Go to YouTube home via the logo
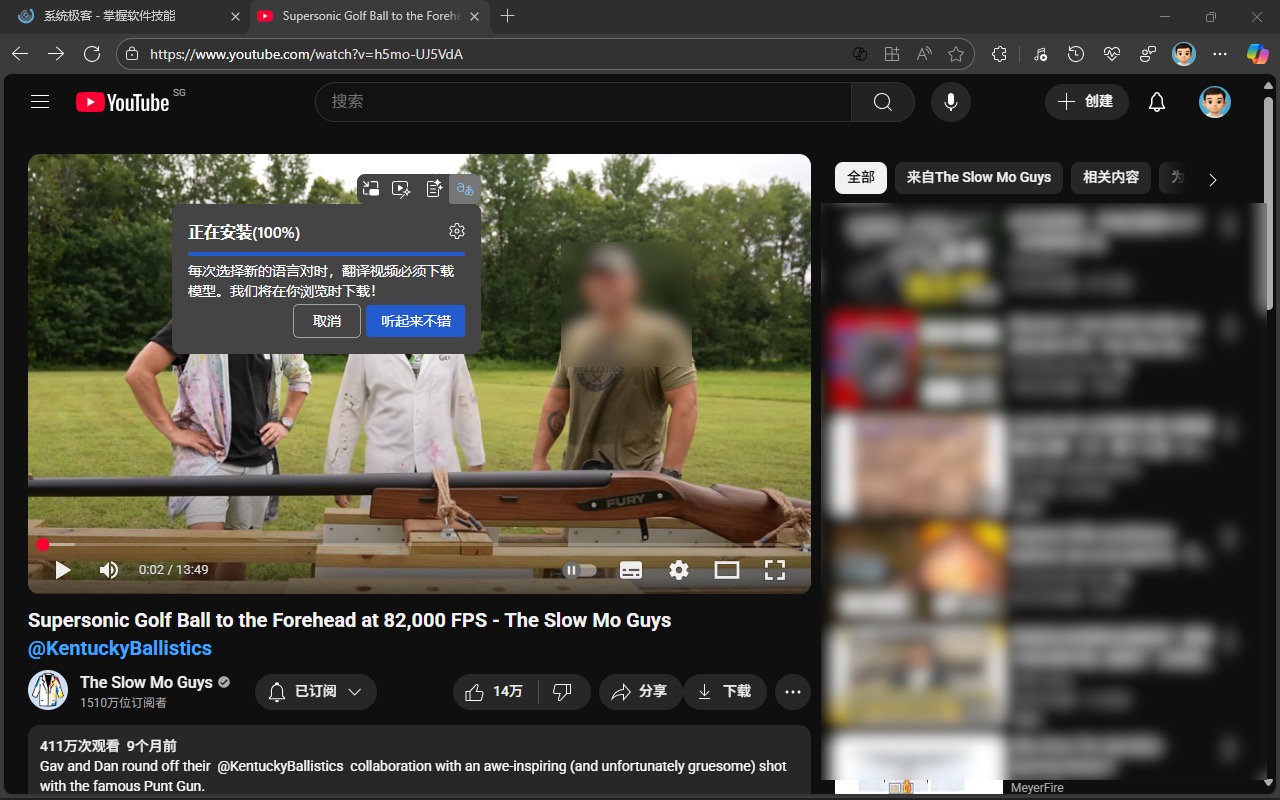The image size is (1280, 800). 123,102
